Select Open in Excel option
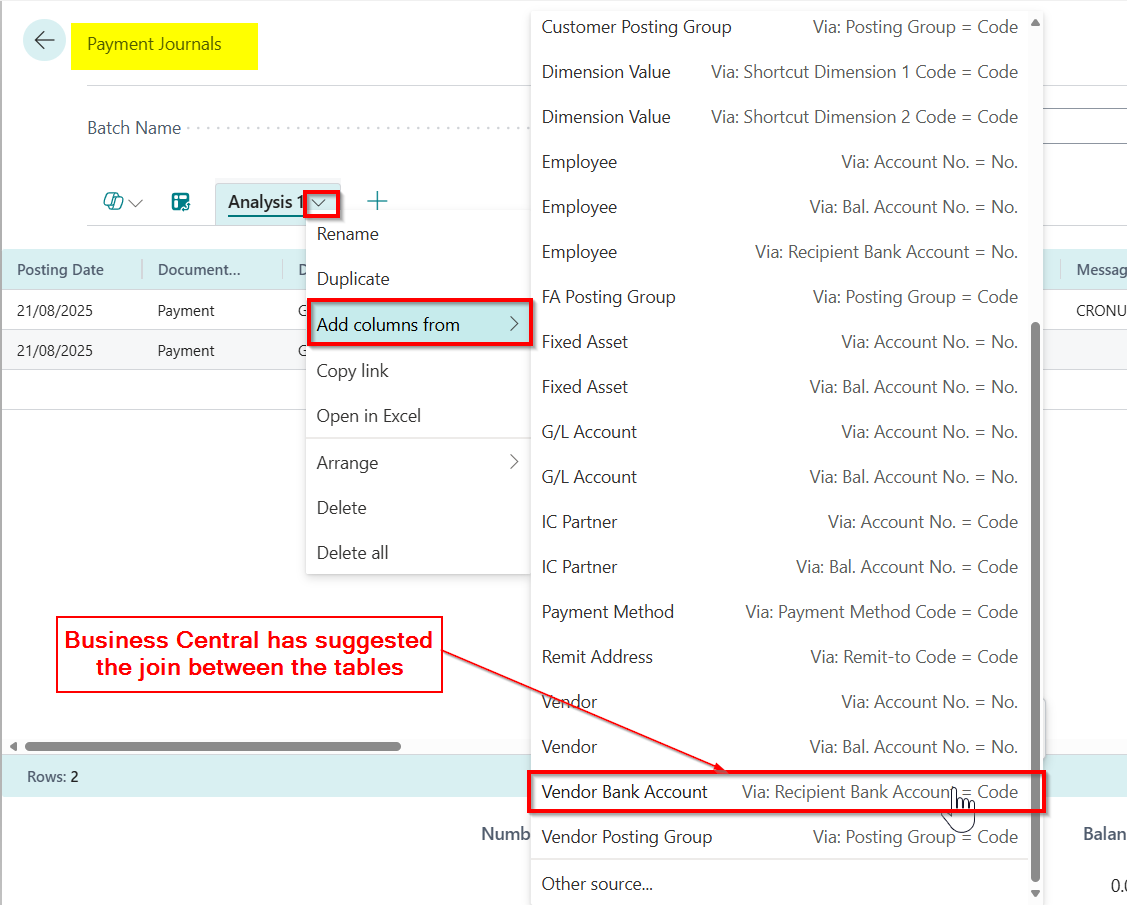 pos(368,416)
